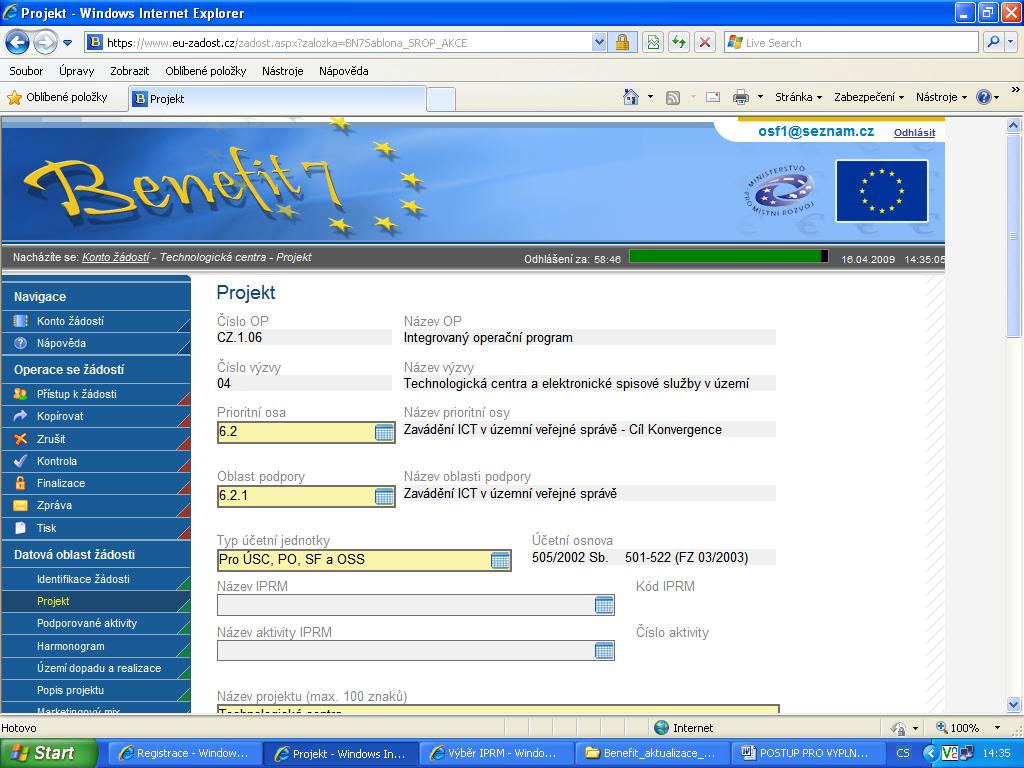Open Benefit_aktualizace folder in taskbar

click(650, 753)
